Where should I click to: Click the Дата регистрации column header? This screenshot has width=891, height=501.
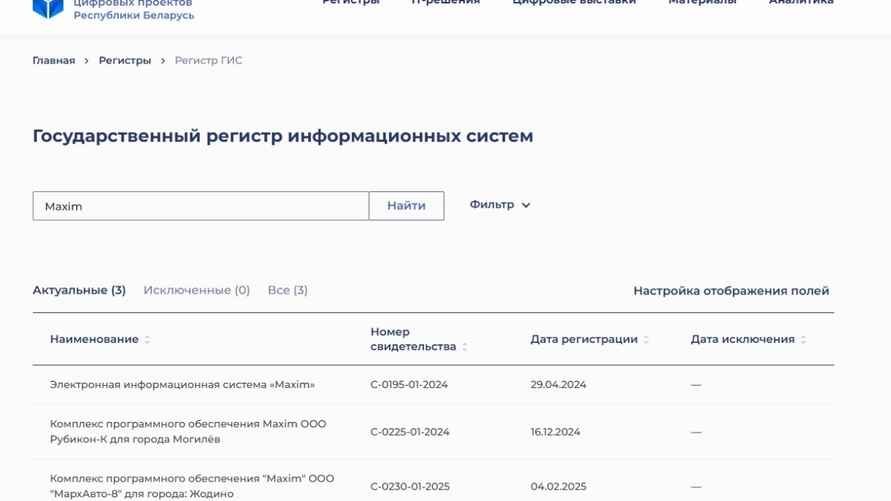tap(584, 339)
